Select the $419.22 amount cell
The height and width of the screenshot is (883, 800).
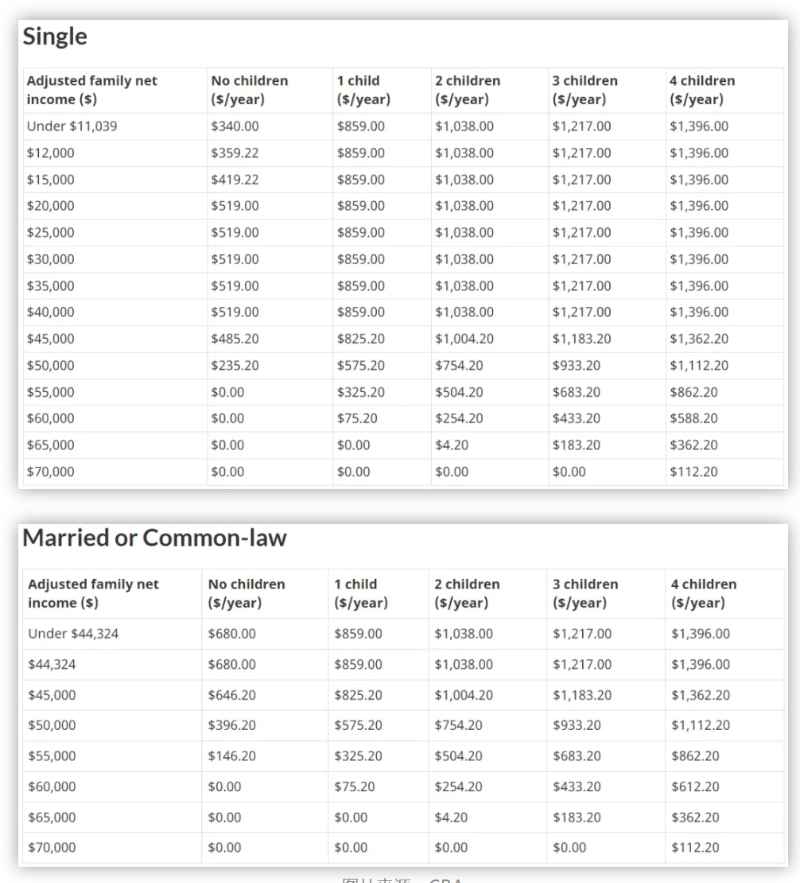pos(235,180)
